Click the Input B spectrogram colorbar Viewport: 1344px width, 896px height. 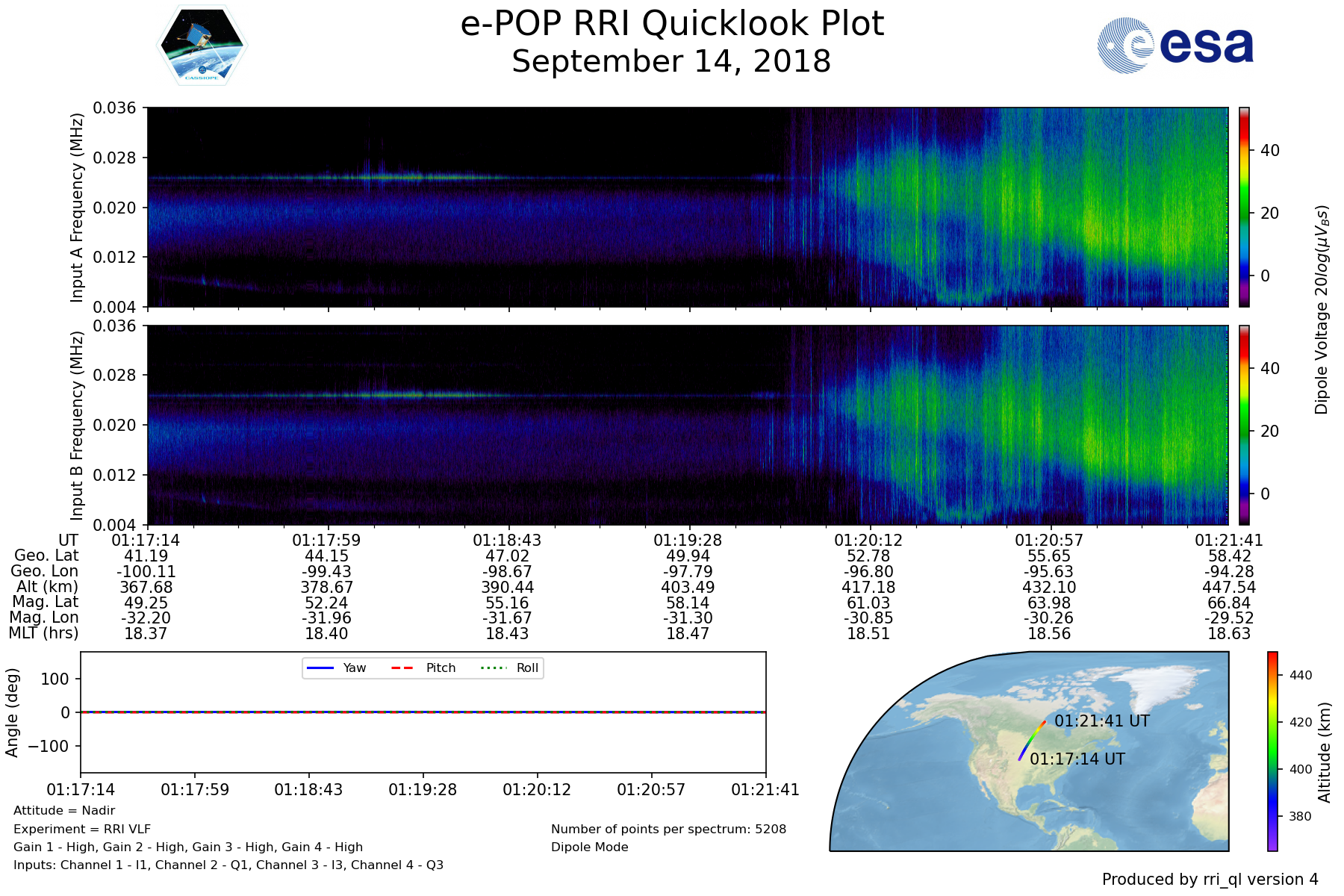(1244, 425)
